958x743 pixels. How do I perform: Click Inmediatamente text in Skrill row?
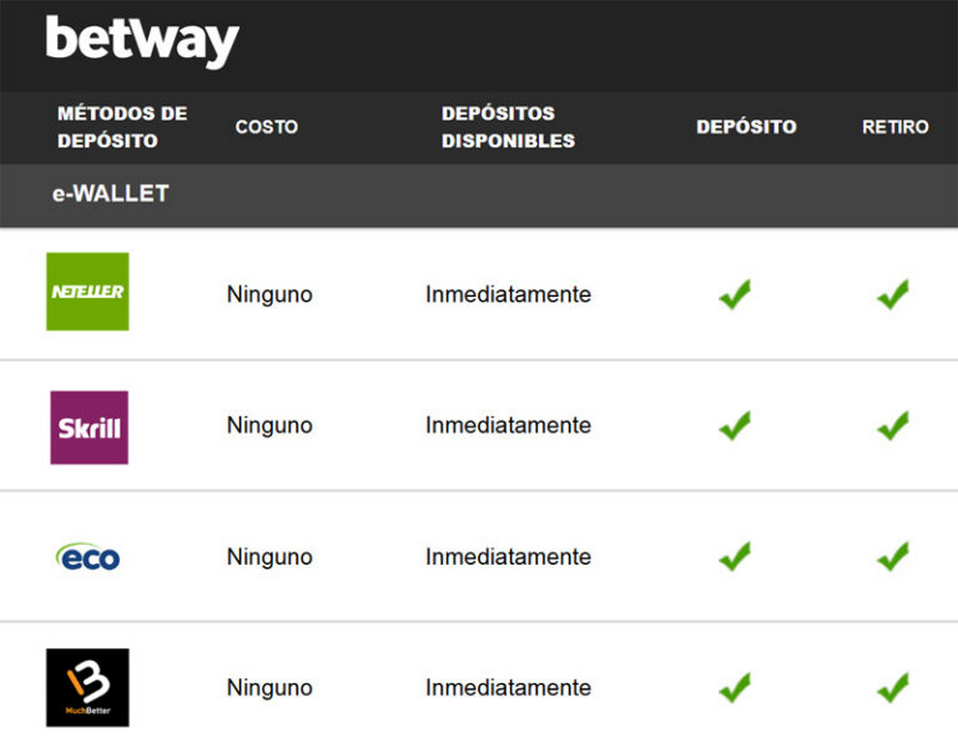click(x=508, y=426)
